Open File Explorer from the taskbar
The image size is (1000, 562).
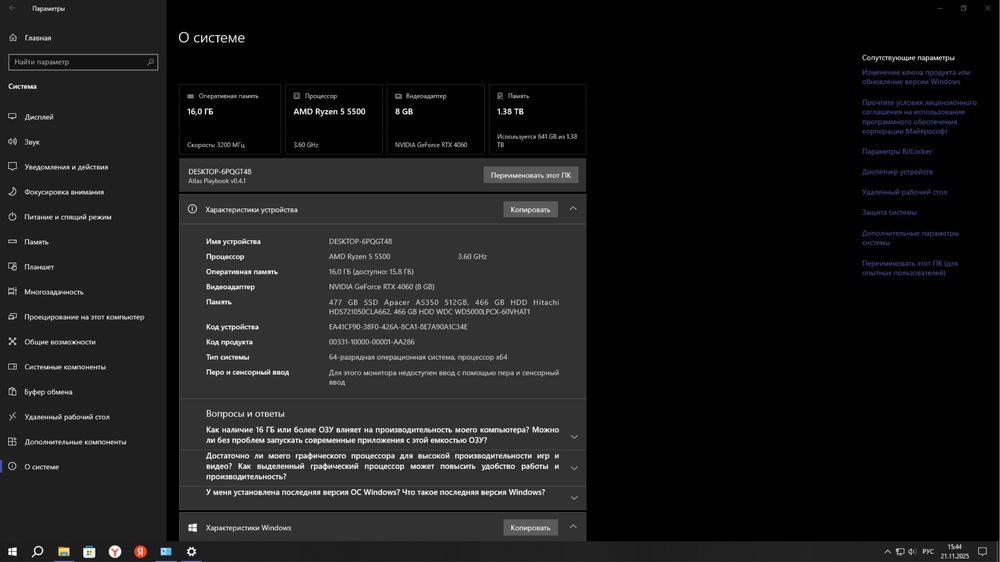[x=64, y=552]
